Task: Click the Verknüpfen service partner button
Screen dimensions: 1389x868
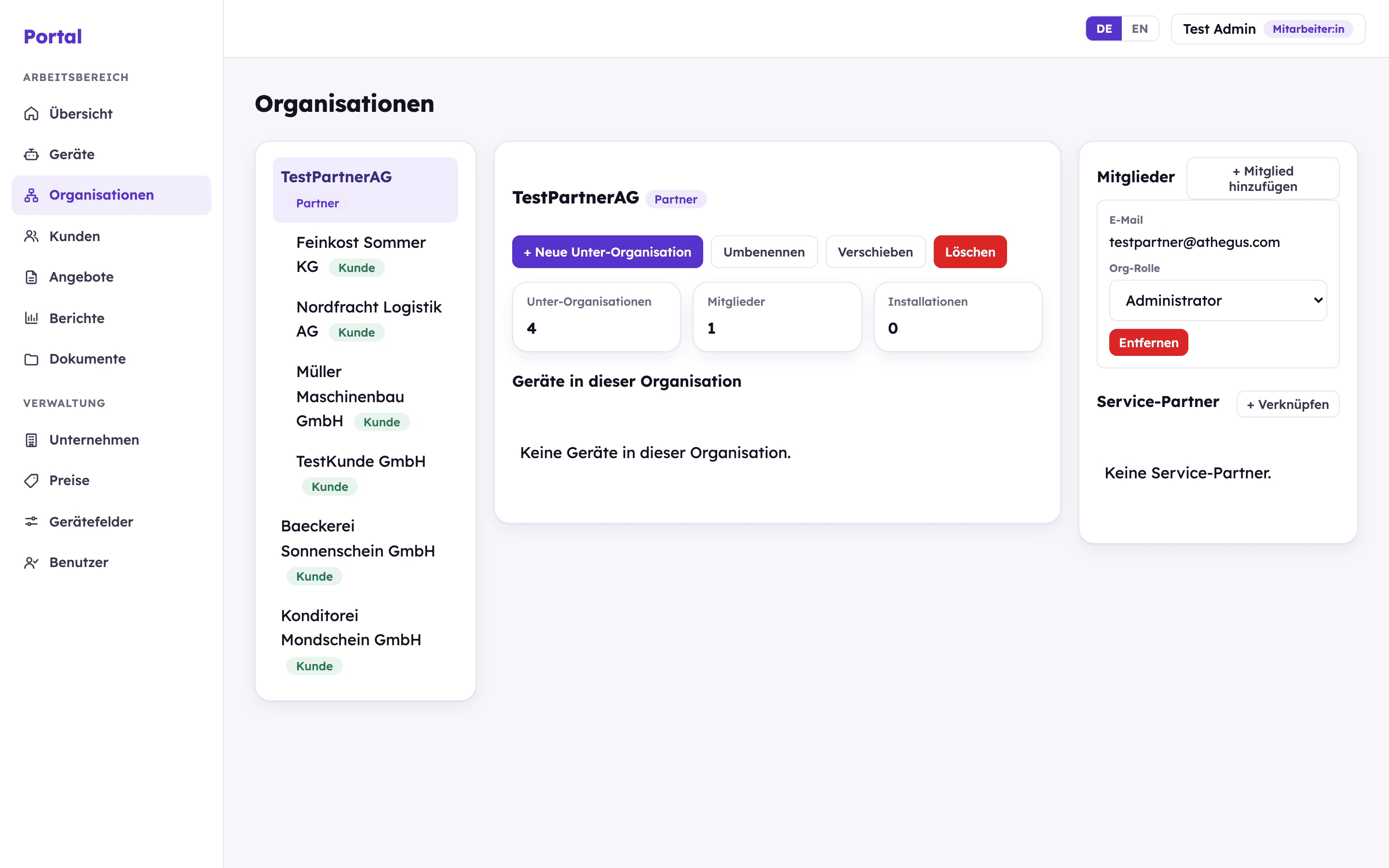Action: tap(1288, 404)
